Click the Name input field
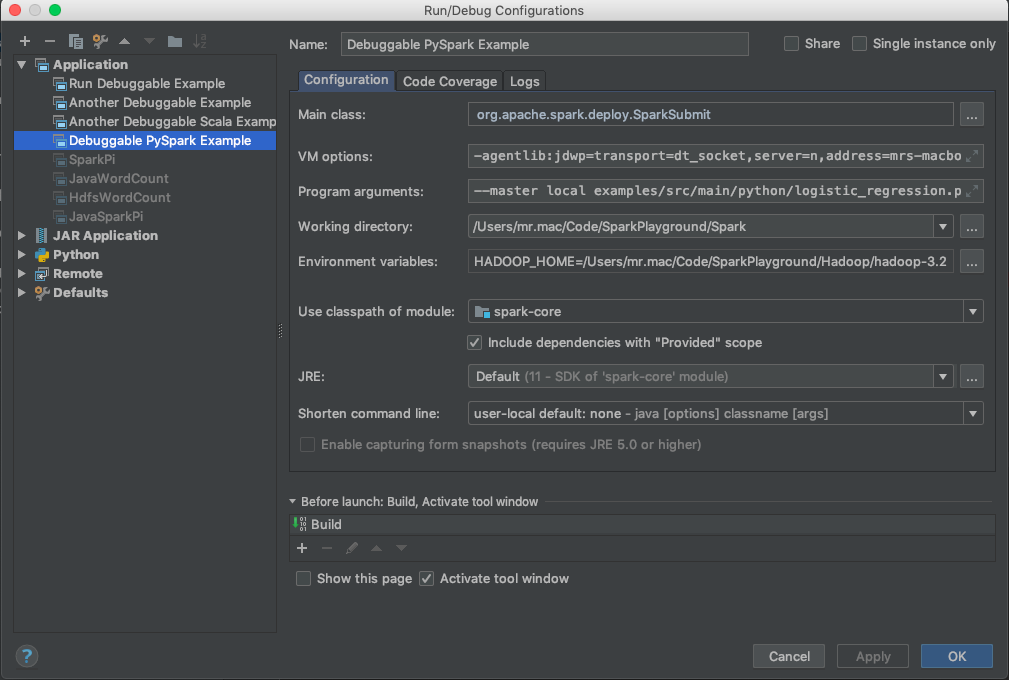 (544, 44)
